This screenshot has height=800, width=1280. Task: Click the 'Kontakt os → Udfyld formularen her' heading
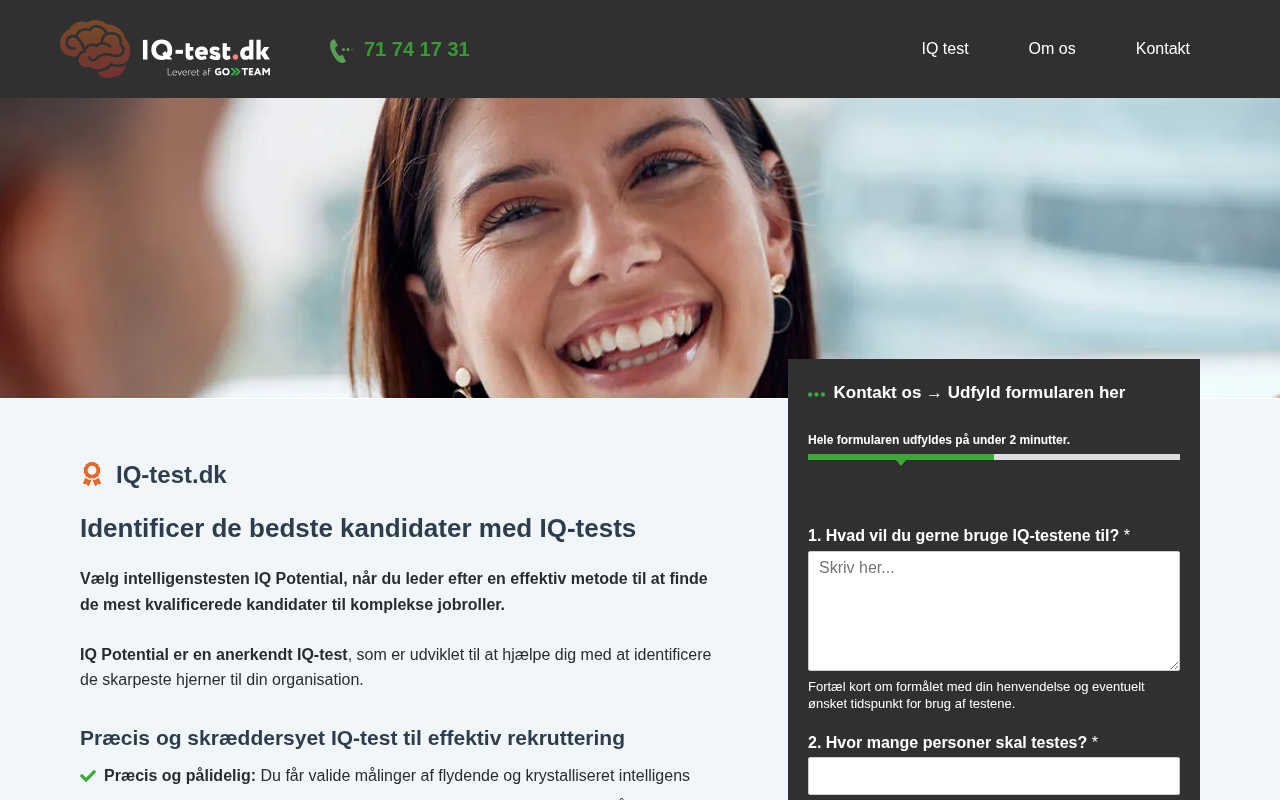(979, 393)
